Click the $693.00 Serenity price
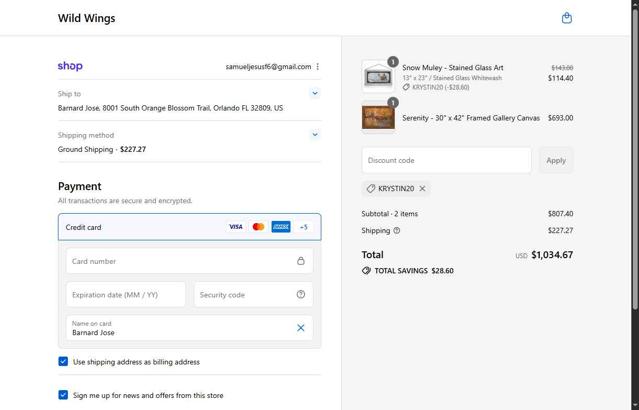This screenshot has width=639, height=410. pyautogui.click(x=560, y=118)
